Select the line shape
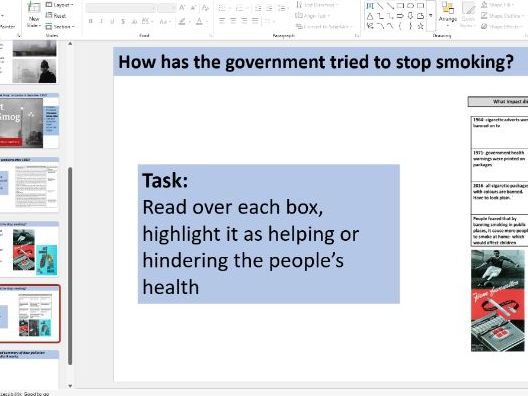This screenshot has width=528, height=396. click(x=380, y=6)
